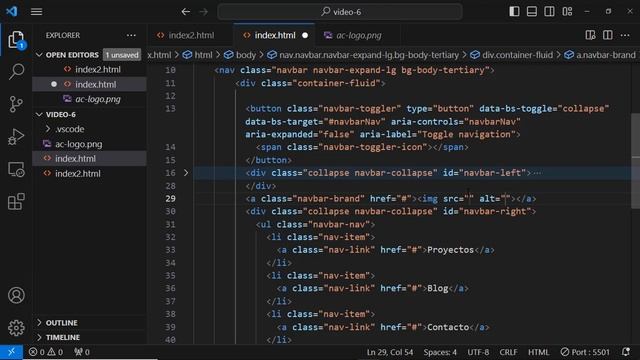Open the hamburger application menu
This screenshot has height=360, width=640.
36,11
